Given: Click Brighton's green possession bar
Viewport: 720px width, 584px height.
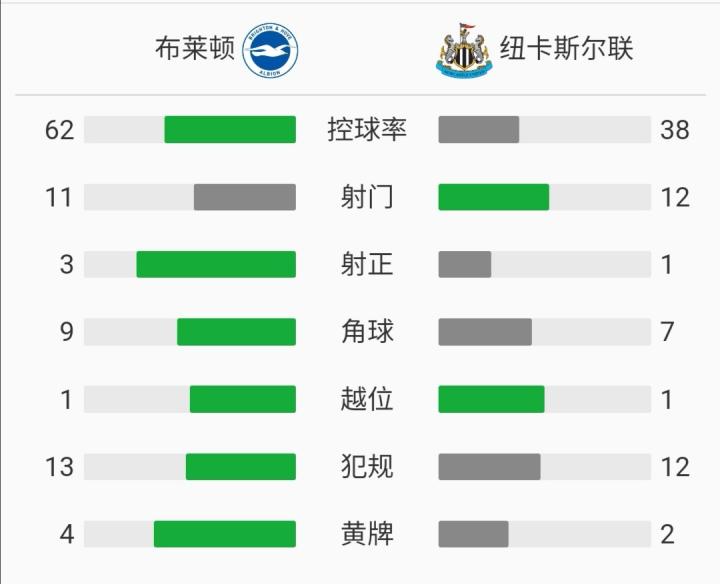Looking at the screenshot, I should pyautogui.click(x=230, y=130).
